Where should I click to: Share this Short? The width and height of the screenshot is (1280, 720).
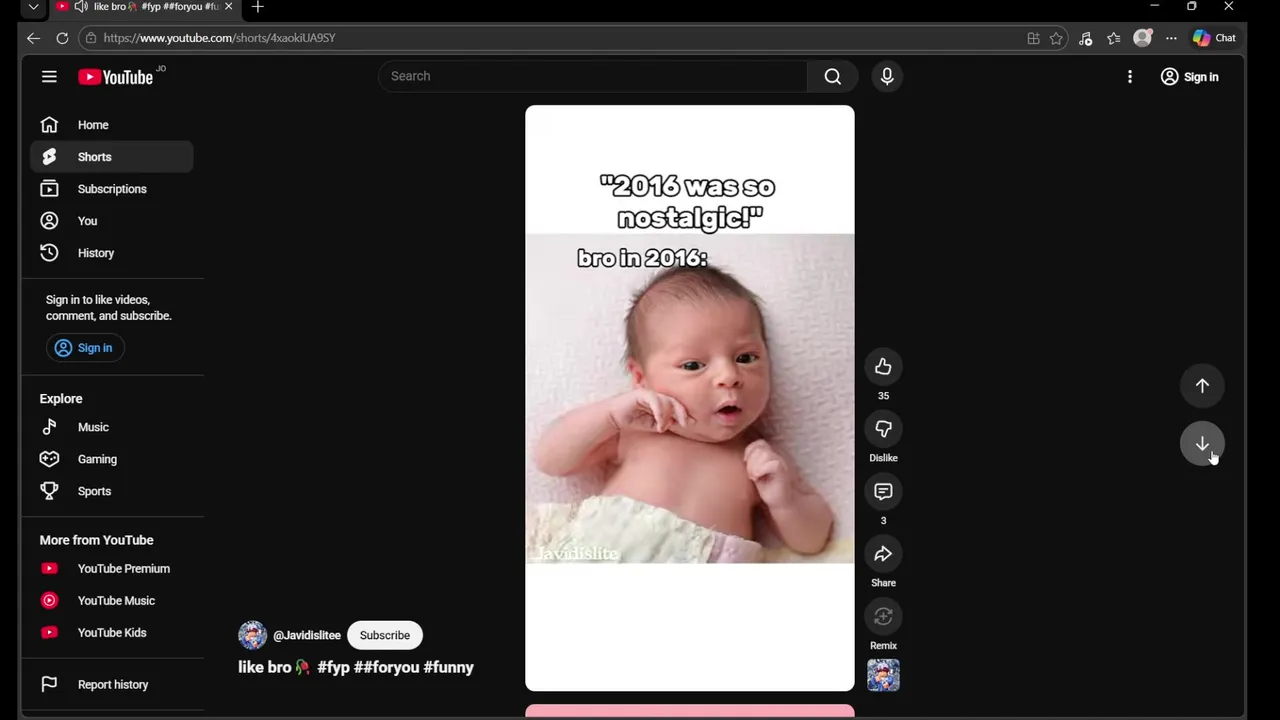(883, 554)
